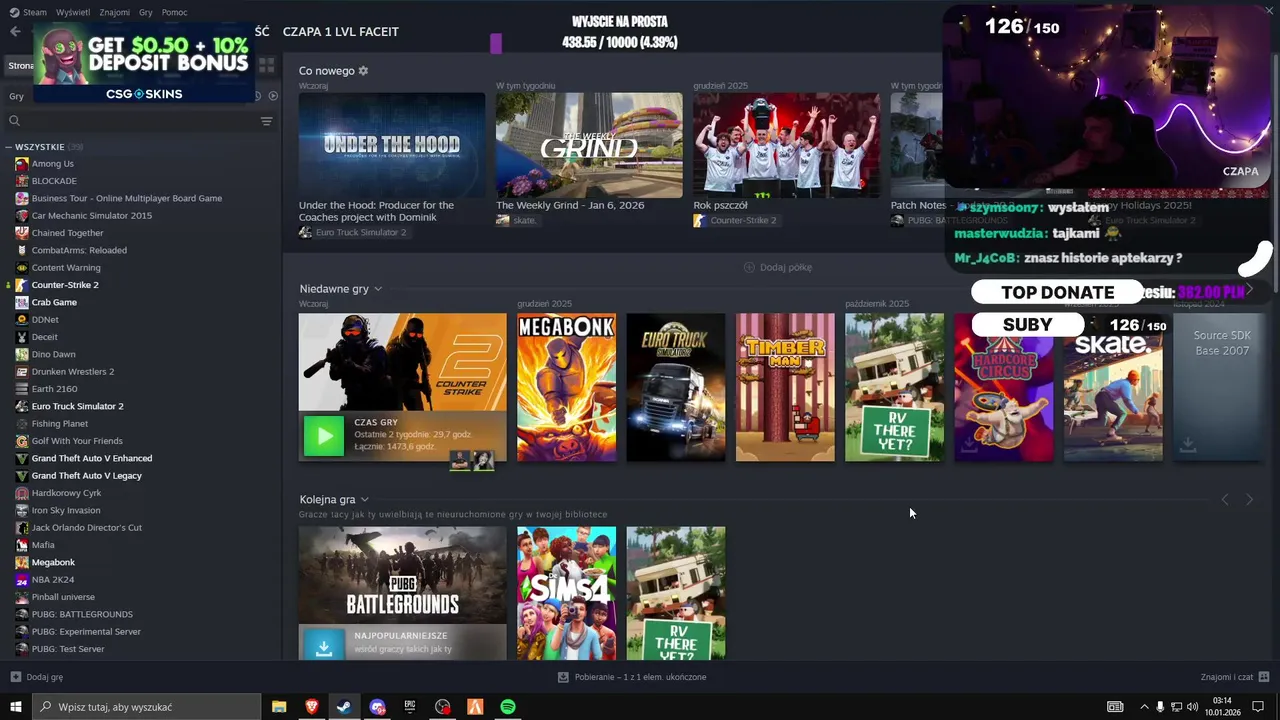
Task: Open the Pomoc menu
Action: point(174,12)
